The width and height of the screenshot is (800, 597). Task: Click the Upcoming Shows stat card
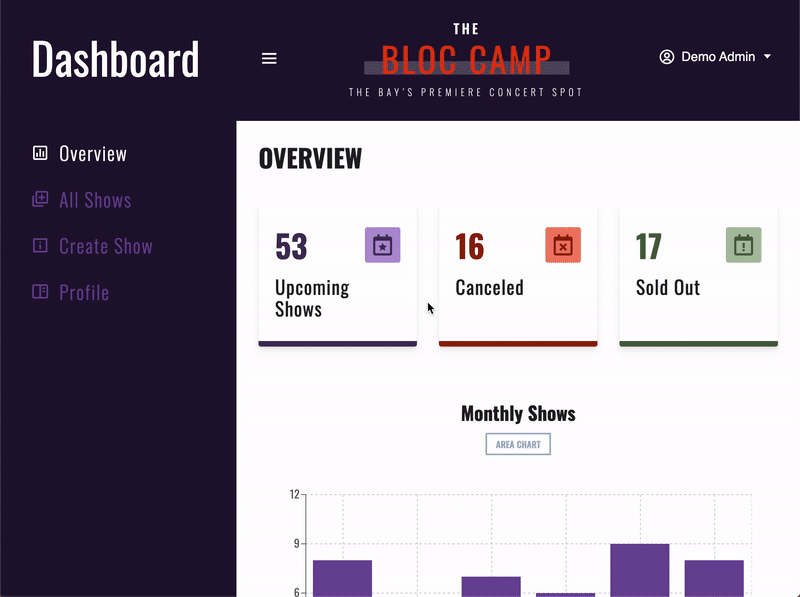tap(337, 275)
